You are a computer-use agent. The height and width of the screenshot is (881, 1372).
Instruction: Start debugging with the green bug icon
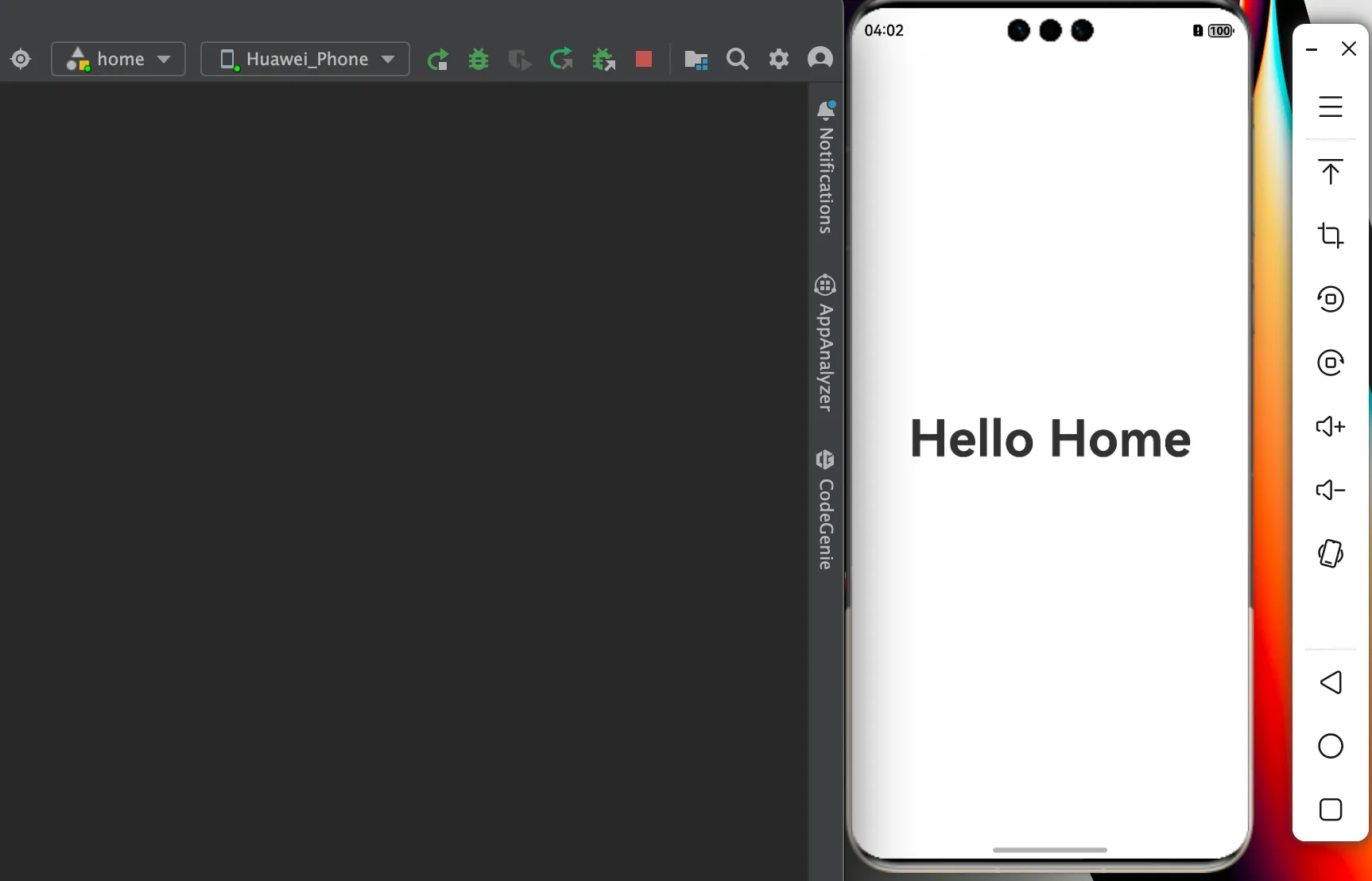click(479, 59)
